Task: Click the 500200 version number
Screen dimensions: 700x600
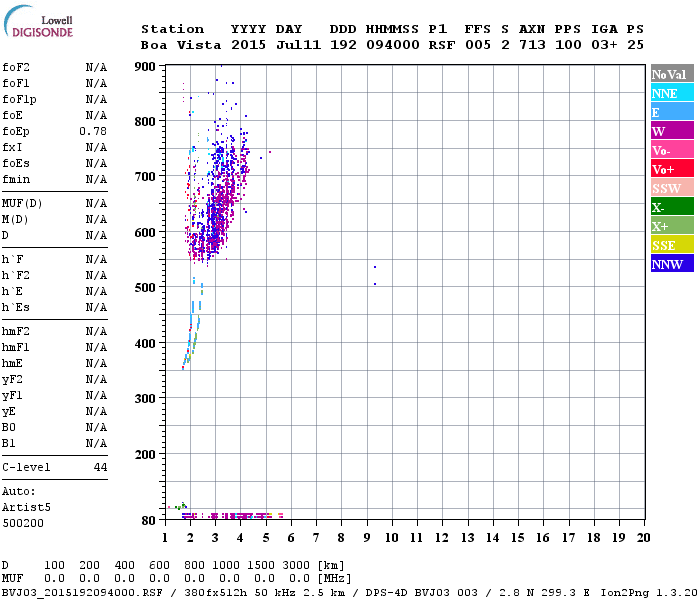Action: pos(23,524)
